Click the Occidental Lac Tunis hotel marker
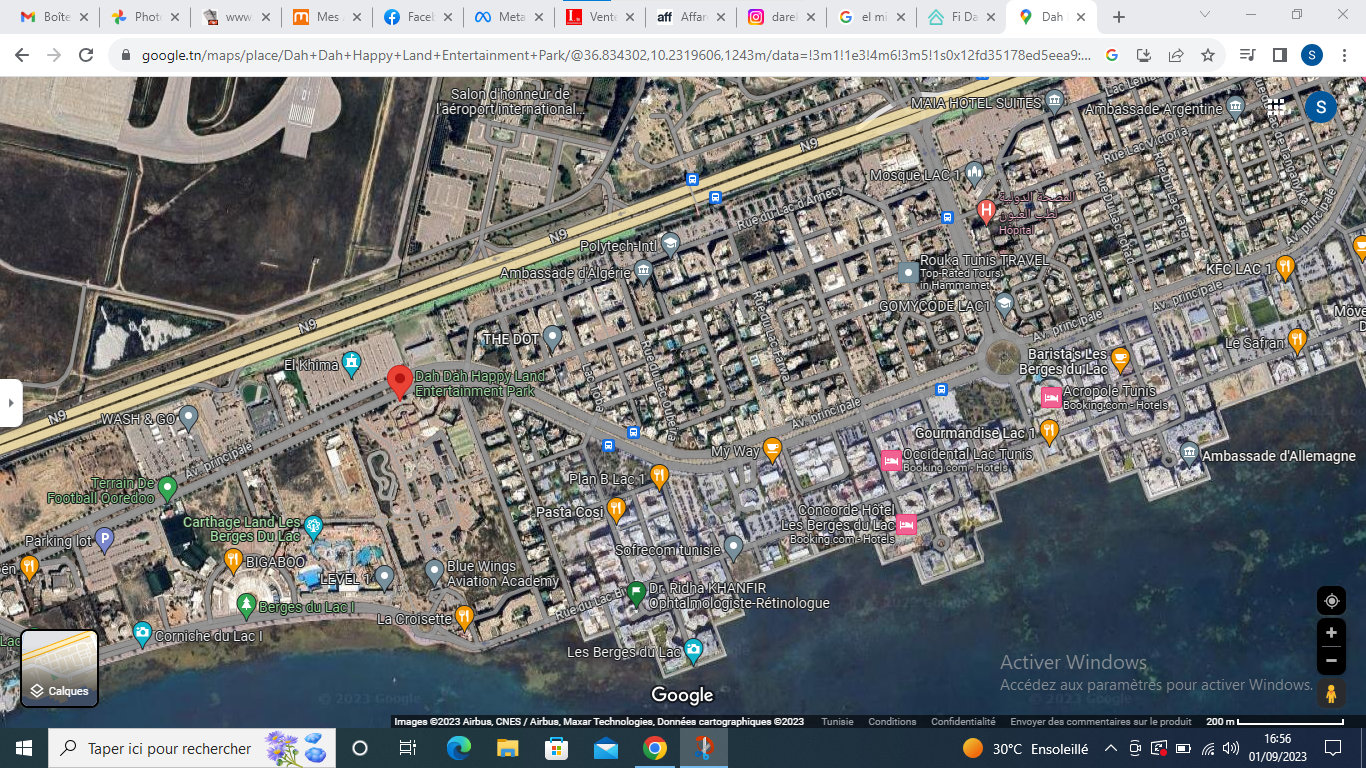The width and height of the screenshot is (1366, 768). (891, 460)
